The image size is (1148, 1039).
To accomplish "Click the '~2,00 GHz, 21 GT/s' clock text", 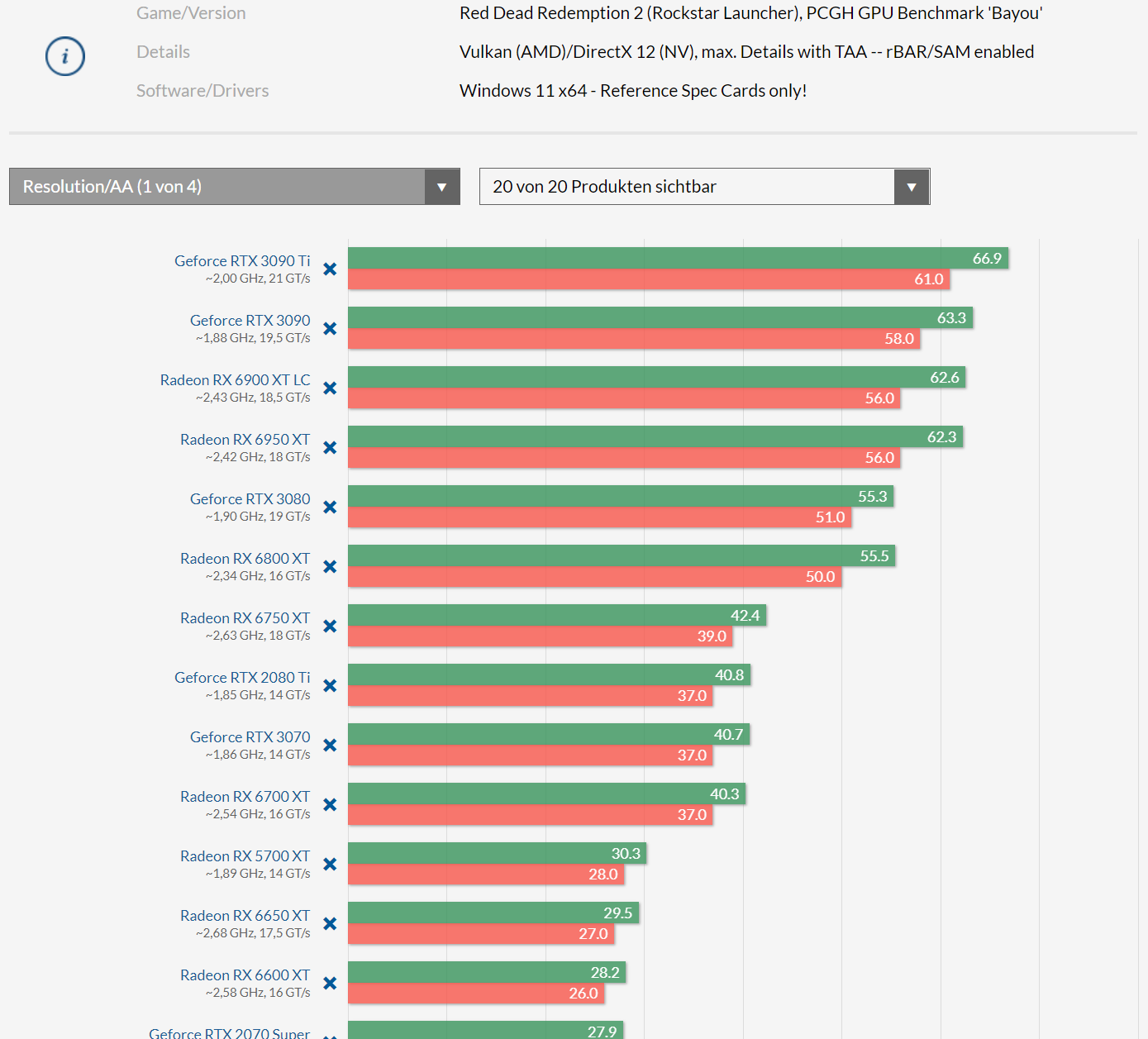I will coord(258,279).
